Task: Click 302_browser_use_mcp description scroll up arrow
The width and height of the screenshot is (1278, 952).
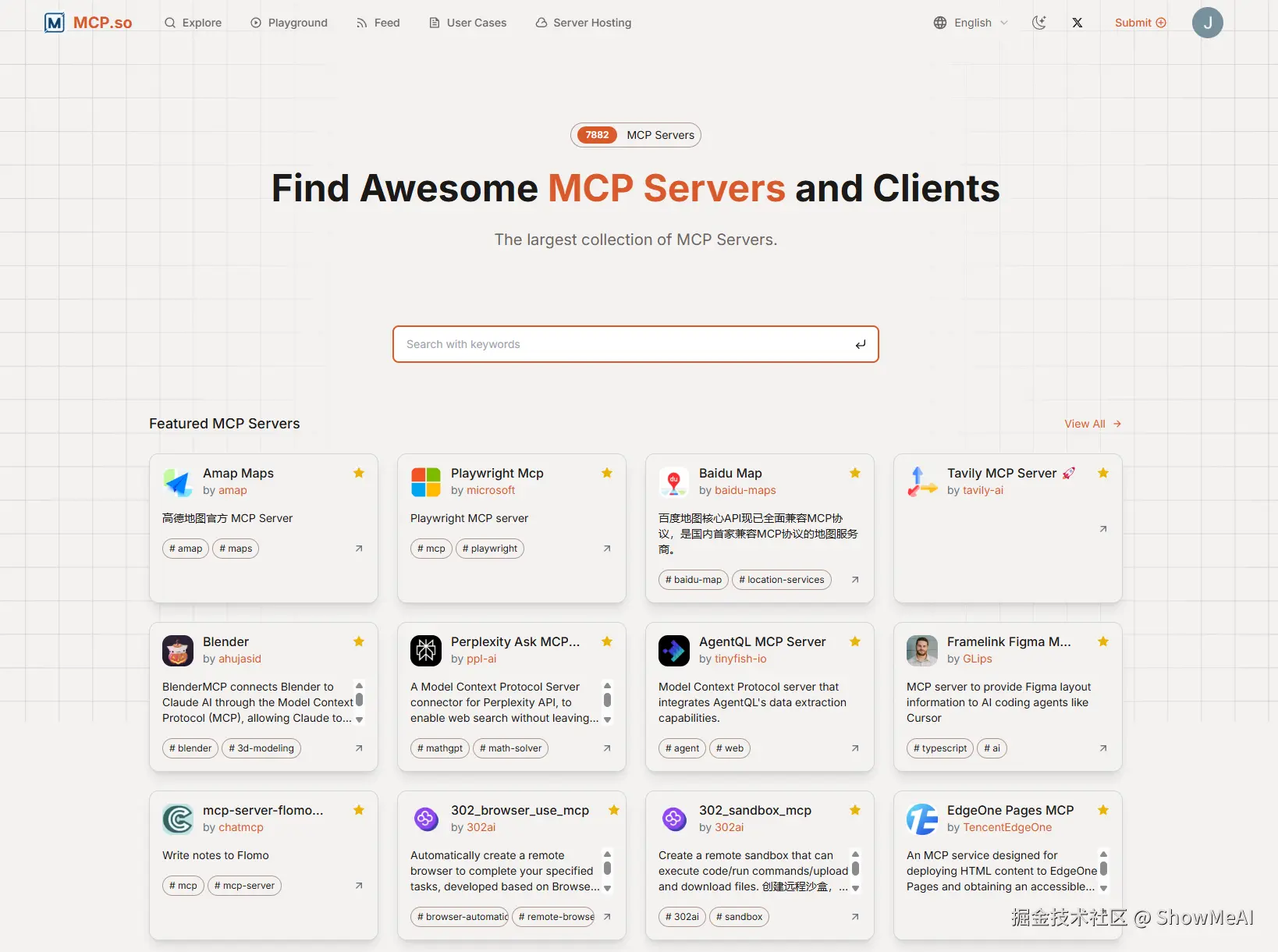Action: click(x=608, y=854)
